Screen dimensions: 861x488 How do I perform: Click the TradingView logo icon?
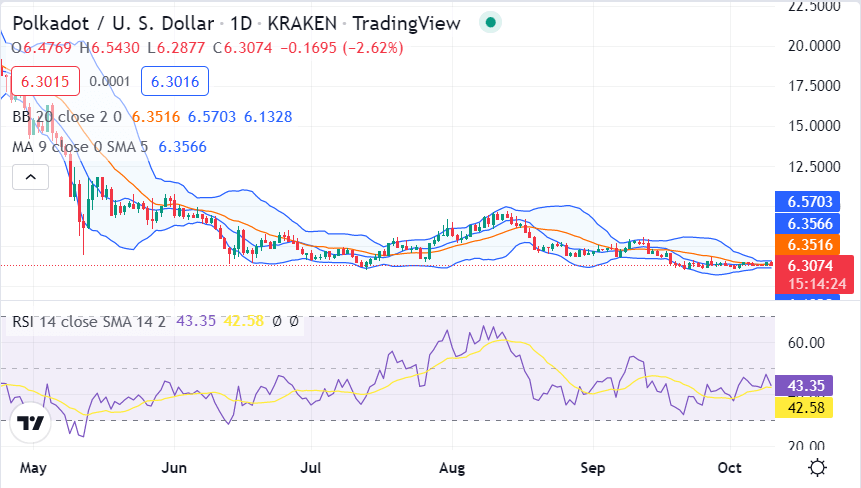[x=30, y=423]
